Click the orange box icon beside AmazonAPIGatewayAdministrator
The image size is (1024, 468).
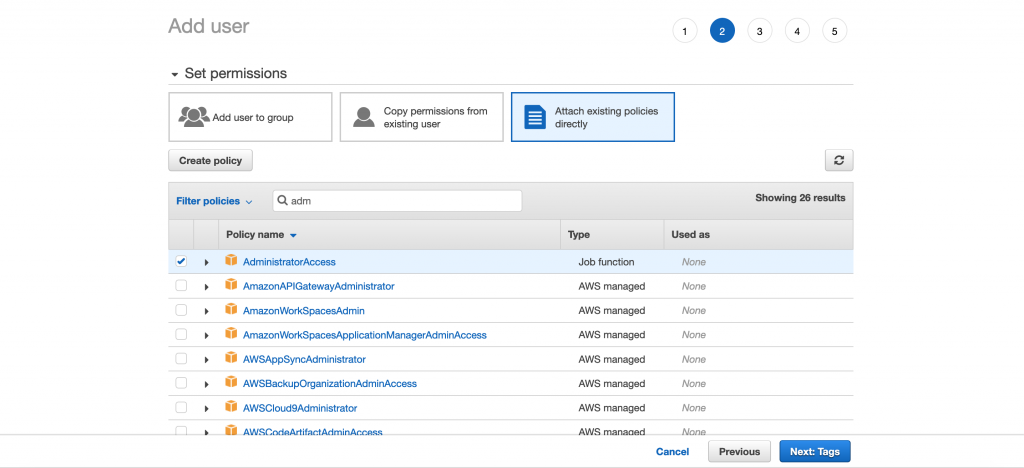pos(231,285)
